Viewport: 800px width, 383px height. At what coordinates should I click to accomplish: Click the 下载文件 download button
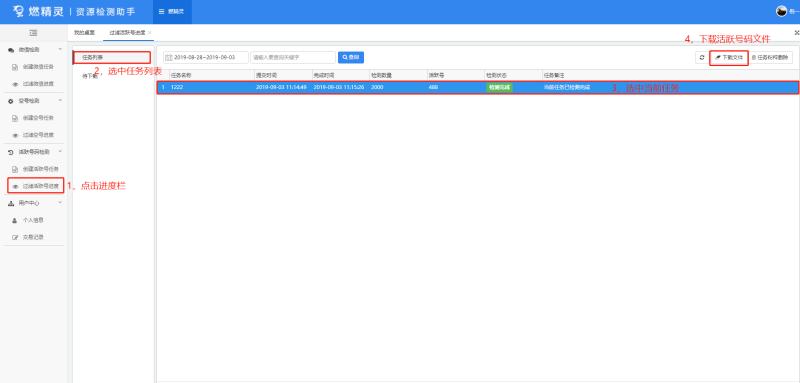tap(729, 58)
